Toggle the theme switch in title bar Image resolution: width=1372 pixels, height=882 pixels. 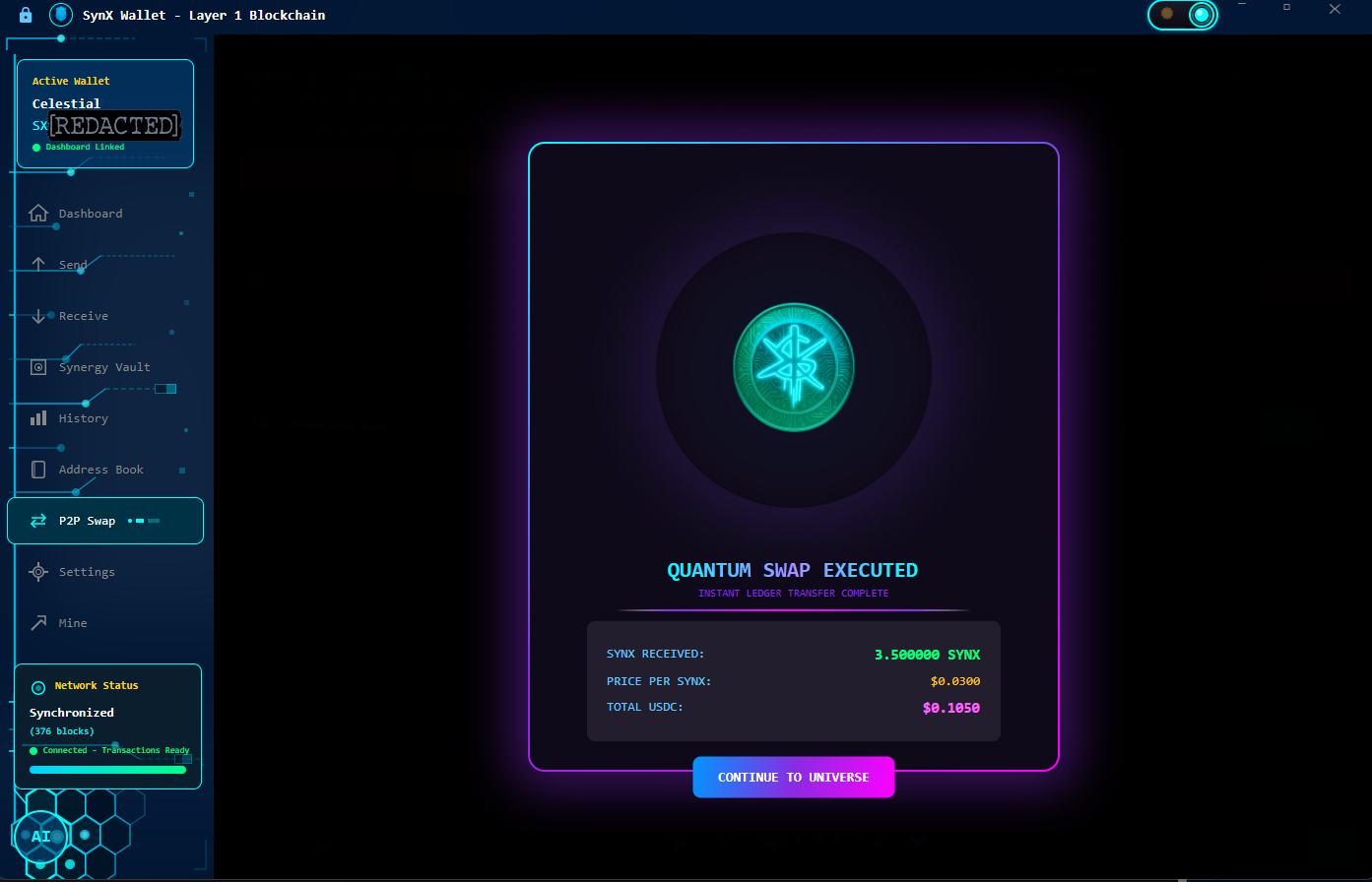tap(1183, 14)
